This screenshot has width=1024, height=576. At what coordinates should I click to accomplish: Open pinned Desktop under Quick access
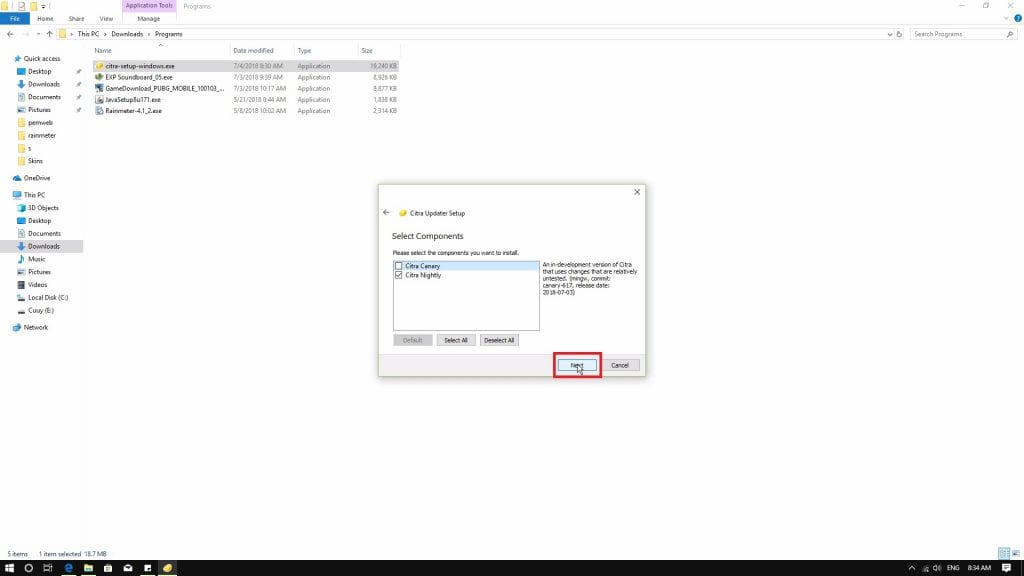click(x=39, y=71)
